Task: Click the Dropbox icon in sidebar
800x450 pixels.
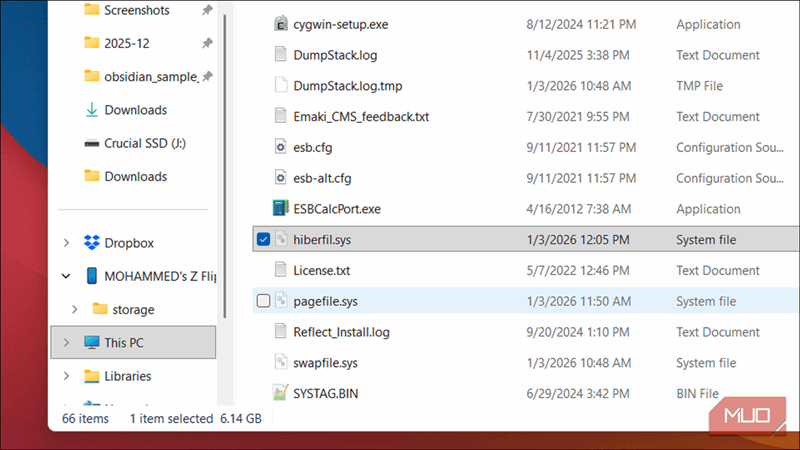Action: (92, 243)
